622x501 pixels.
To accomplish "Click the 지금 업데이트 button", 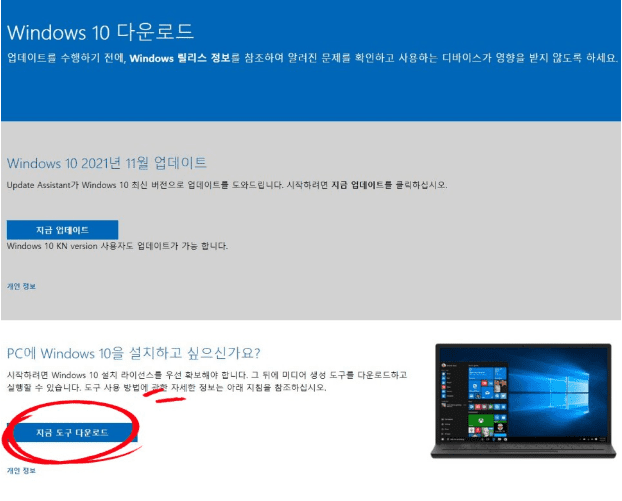I will pos(62,230).
